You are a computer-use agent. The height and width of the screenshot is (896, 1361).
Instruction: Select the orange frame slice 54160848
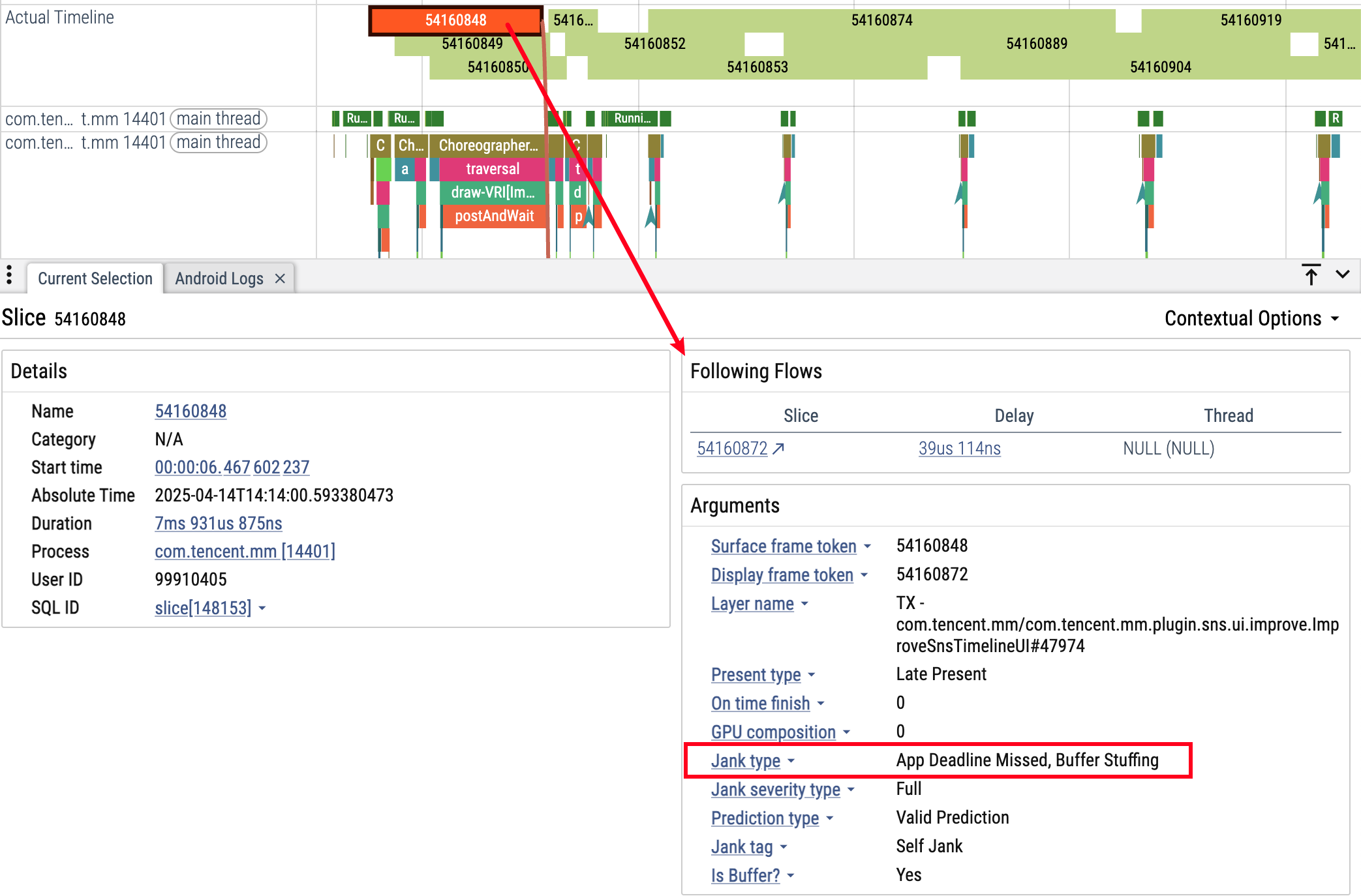tap(455, 20)
